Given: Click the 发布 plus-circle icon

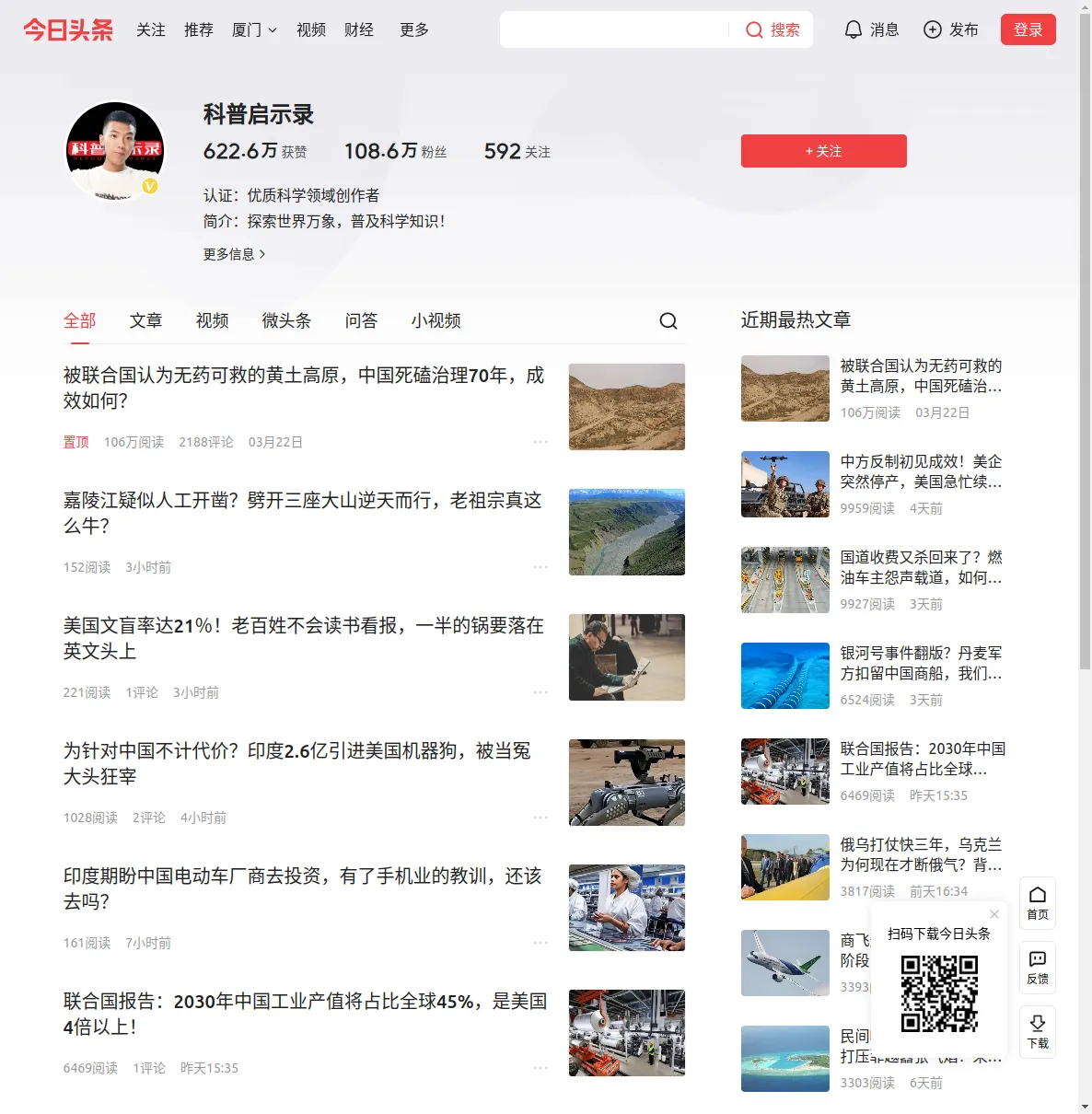Looking at the screenshot, I should 933,30.
